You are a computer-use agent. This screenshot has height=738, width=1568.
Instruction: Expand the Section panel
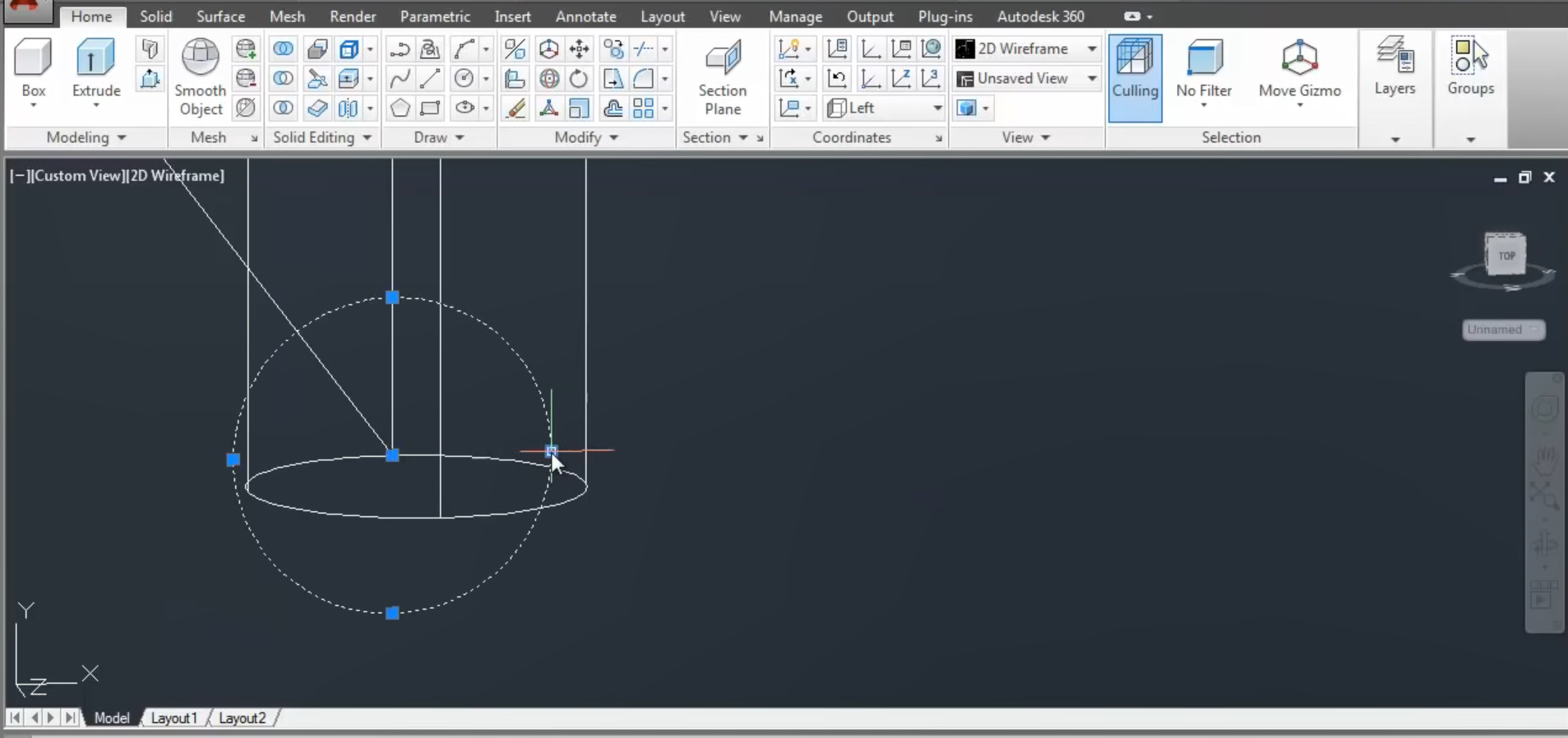click(x=715, y=137)
